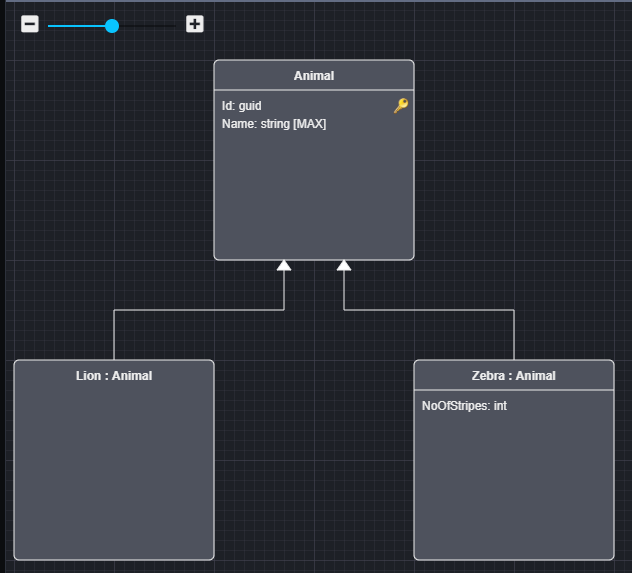This screenshot has height=573, width=632.
Task: Click the Zebra inheritance arrowhead on Animal
Action: coord(344,265)
